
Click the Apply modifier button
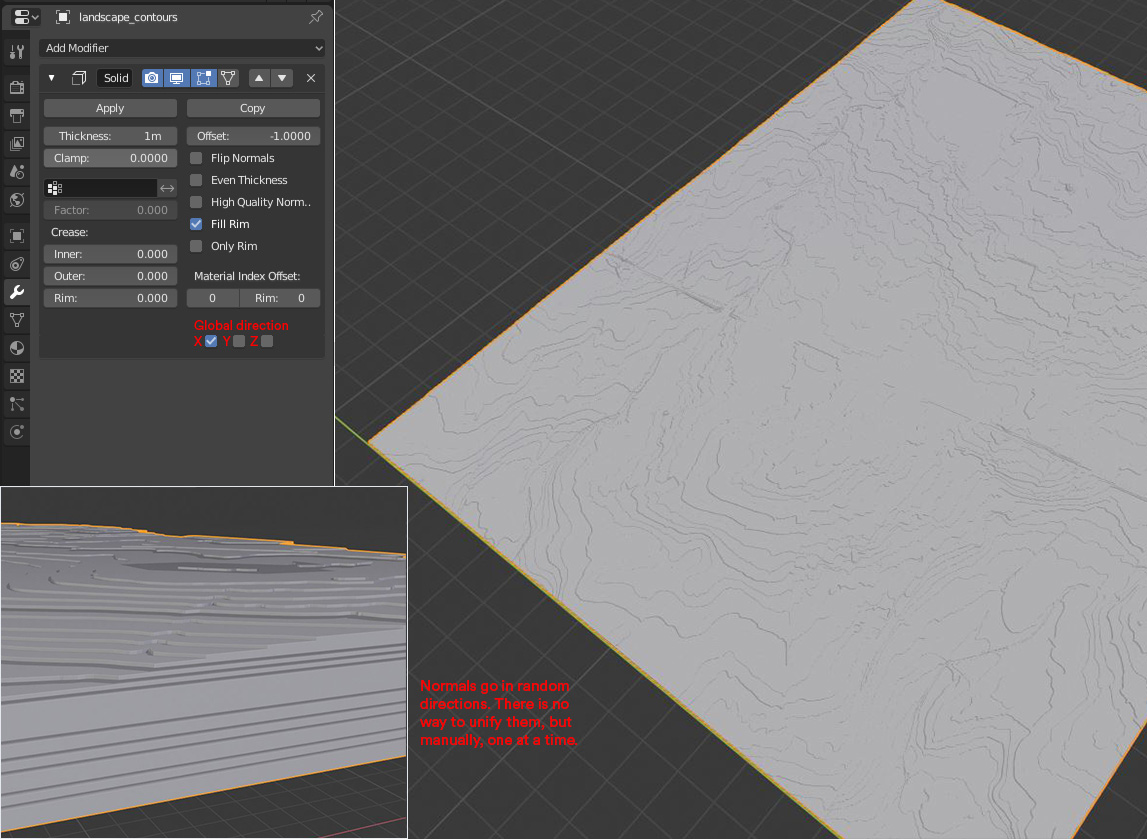110,108
